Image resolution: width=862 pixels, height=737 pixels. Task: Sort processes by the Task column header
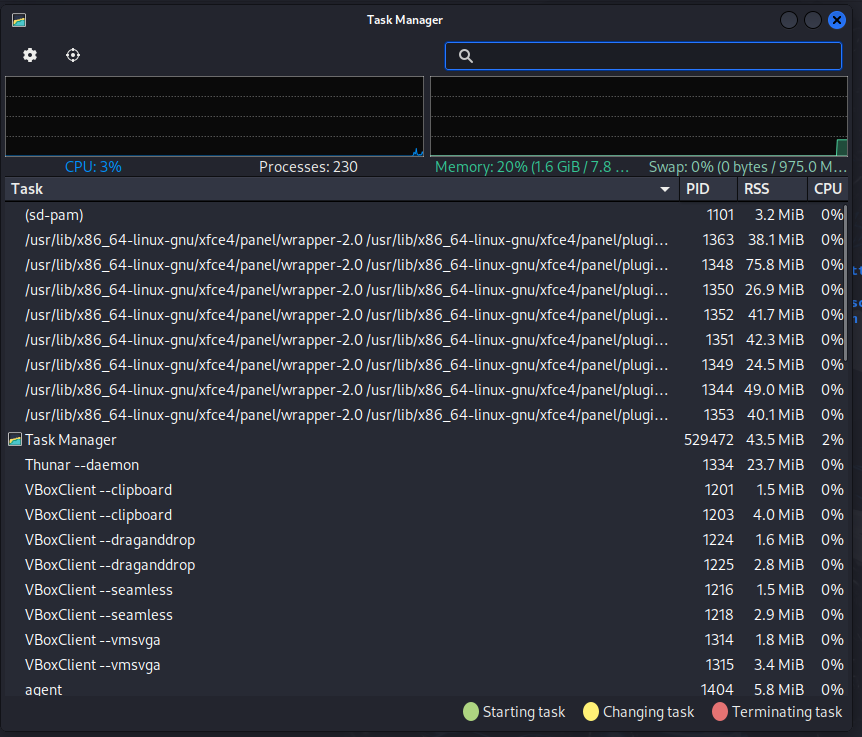[300, 189]
